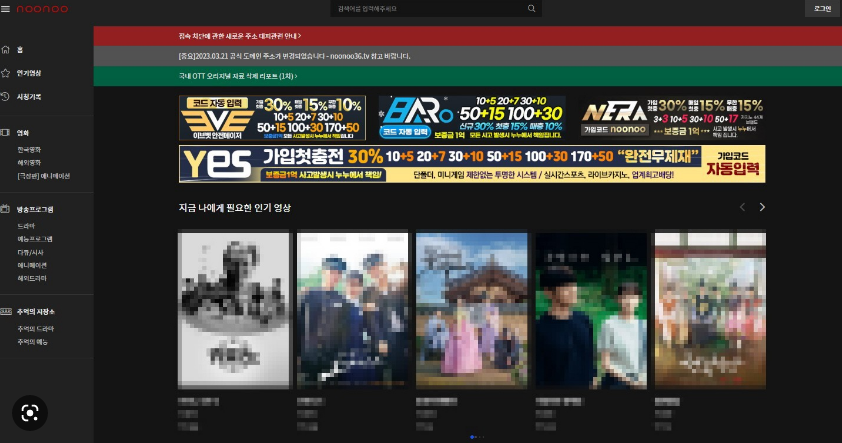Click the icon next to 추억의 저장소
The image size is (842, 443).
5,311
